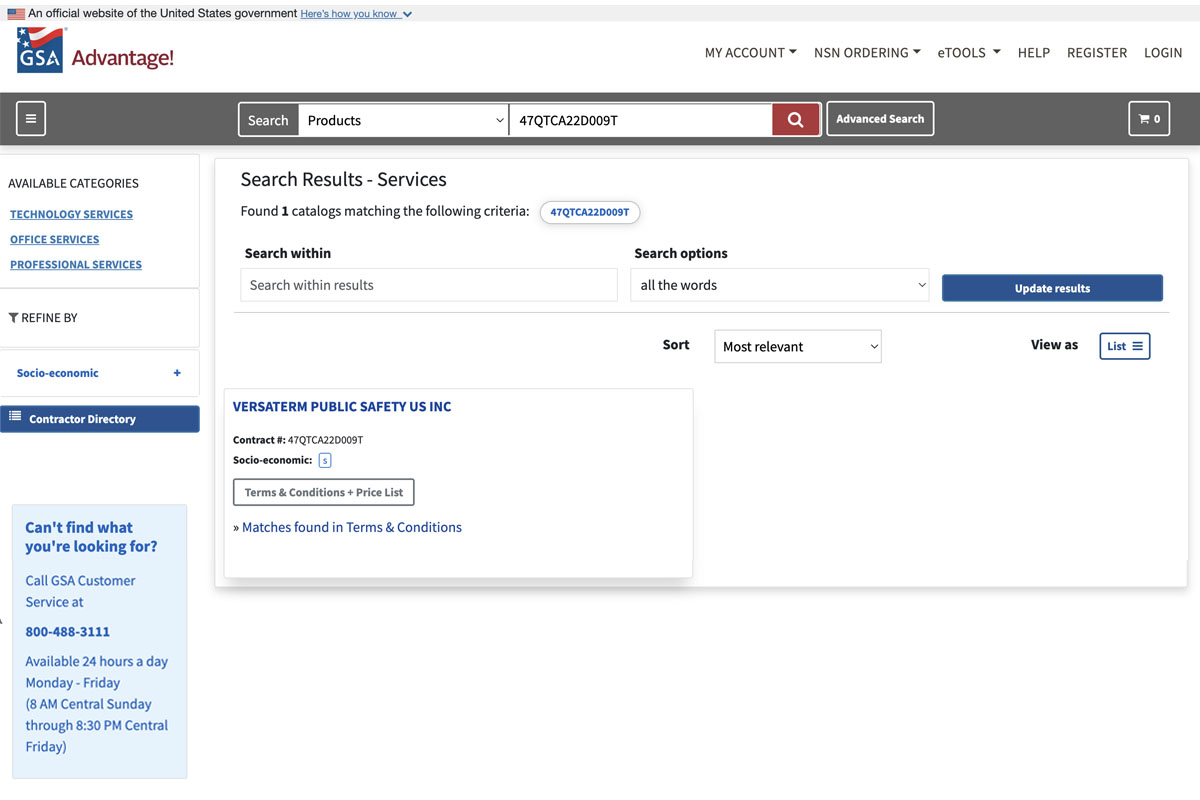Click LOGIN in top navigation
The image size is (1200, 800).
point(1163,53)
